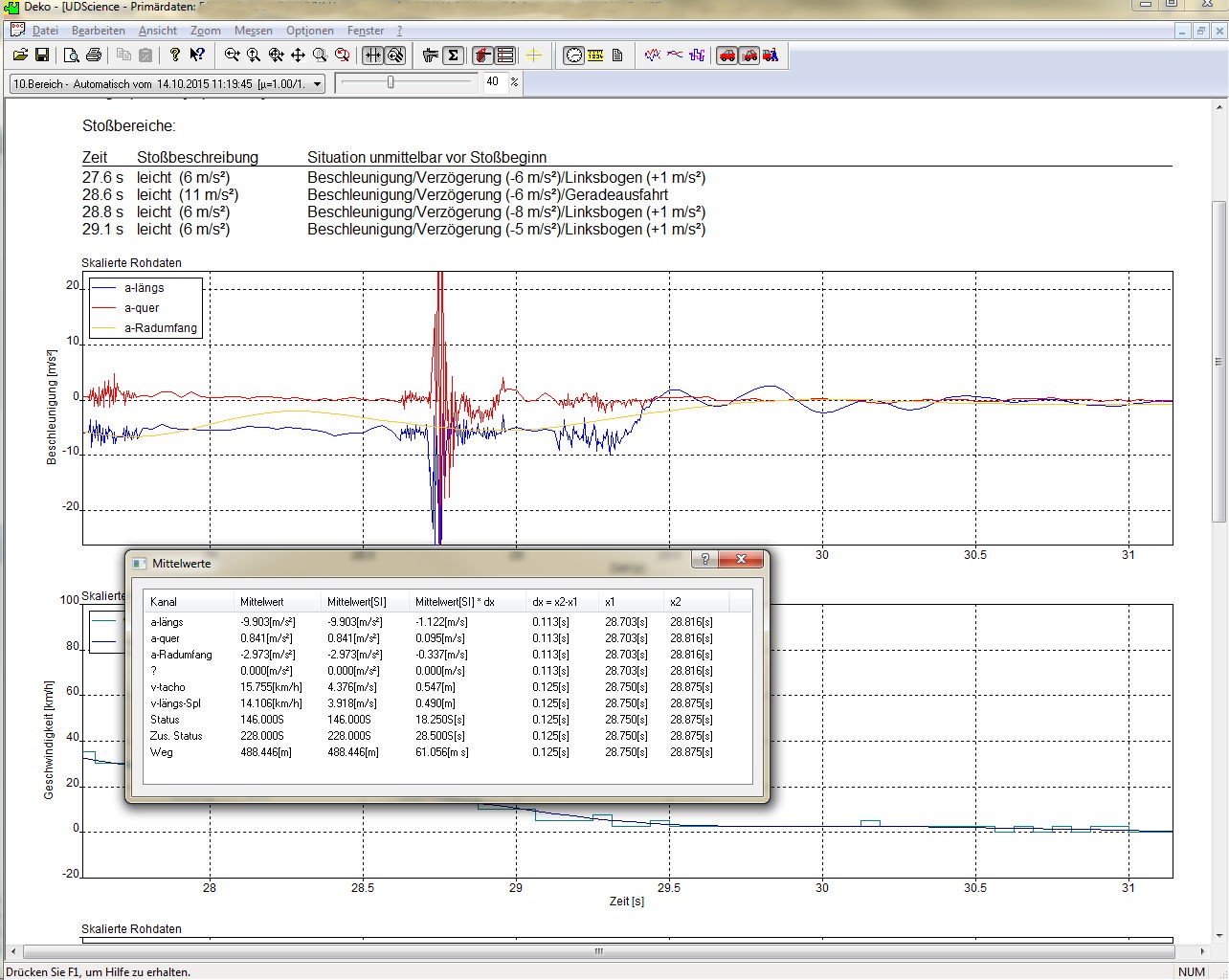Expand the Optionen menu
This screenshot has width=1229, height=980.
tap(309, 31)
